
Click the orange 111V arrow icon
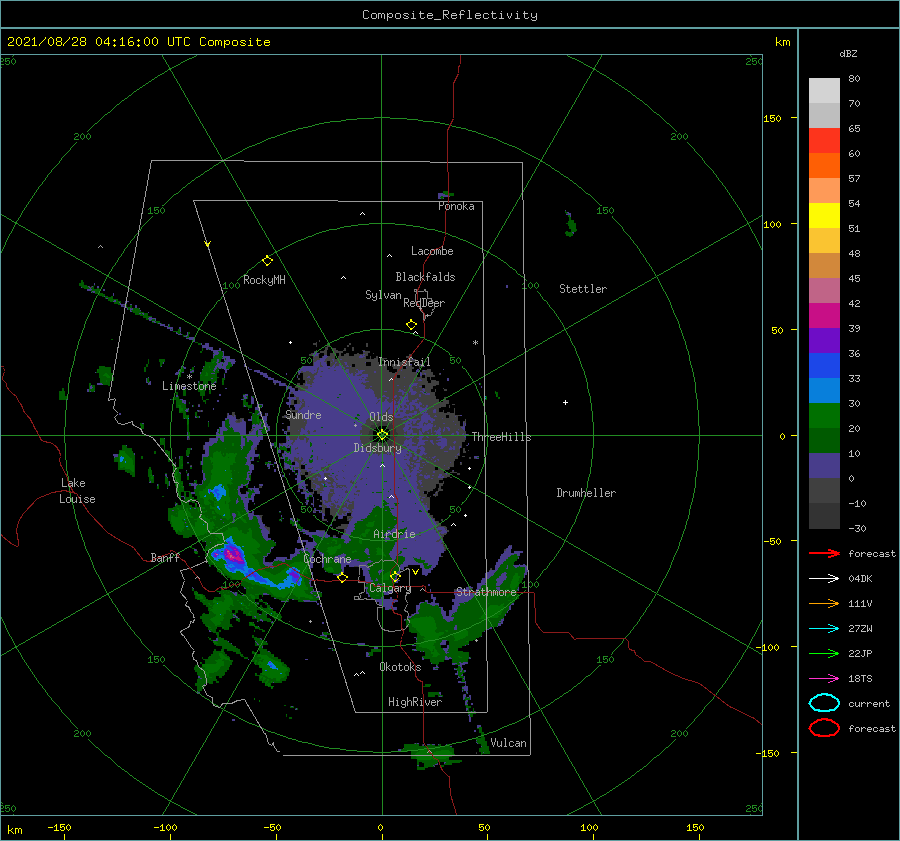824,603
